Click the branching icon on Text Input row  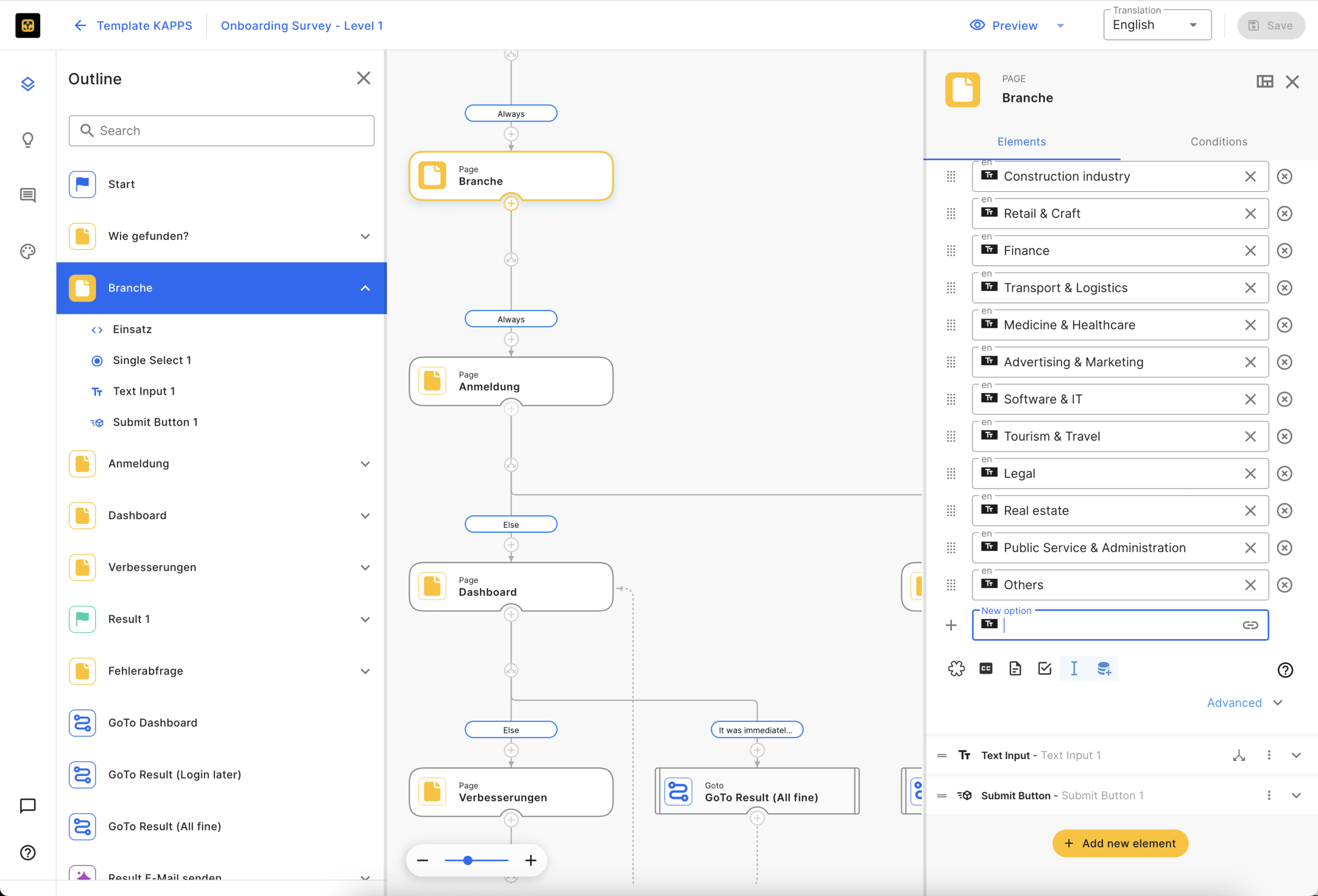click(x=1239, y=756)
